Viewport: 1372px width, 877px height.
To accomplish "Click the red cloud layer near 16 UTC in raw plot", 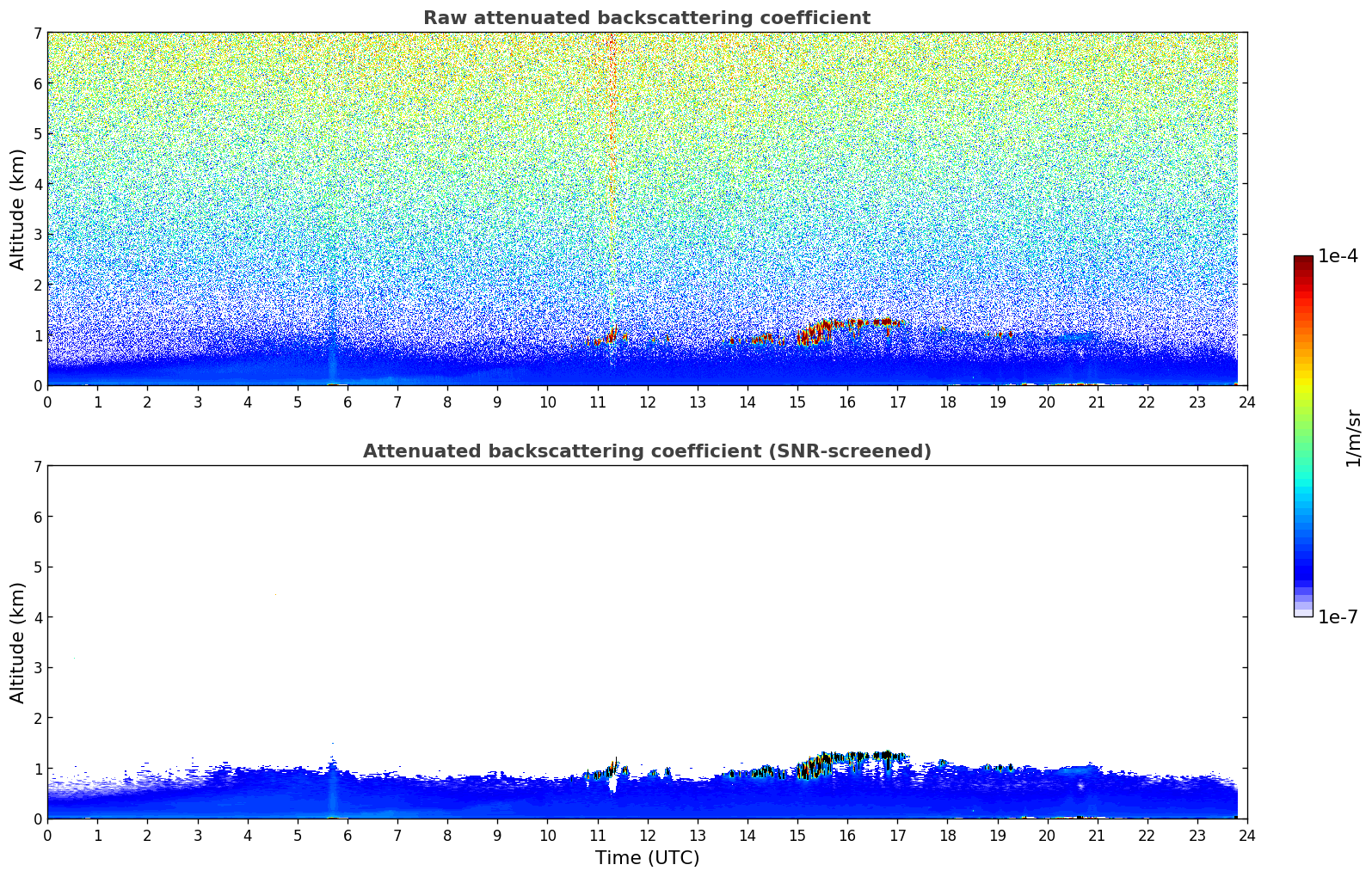I will click(847, 324).
